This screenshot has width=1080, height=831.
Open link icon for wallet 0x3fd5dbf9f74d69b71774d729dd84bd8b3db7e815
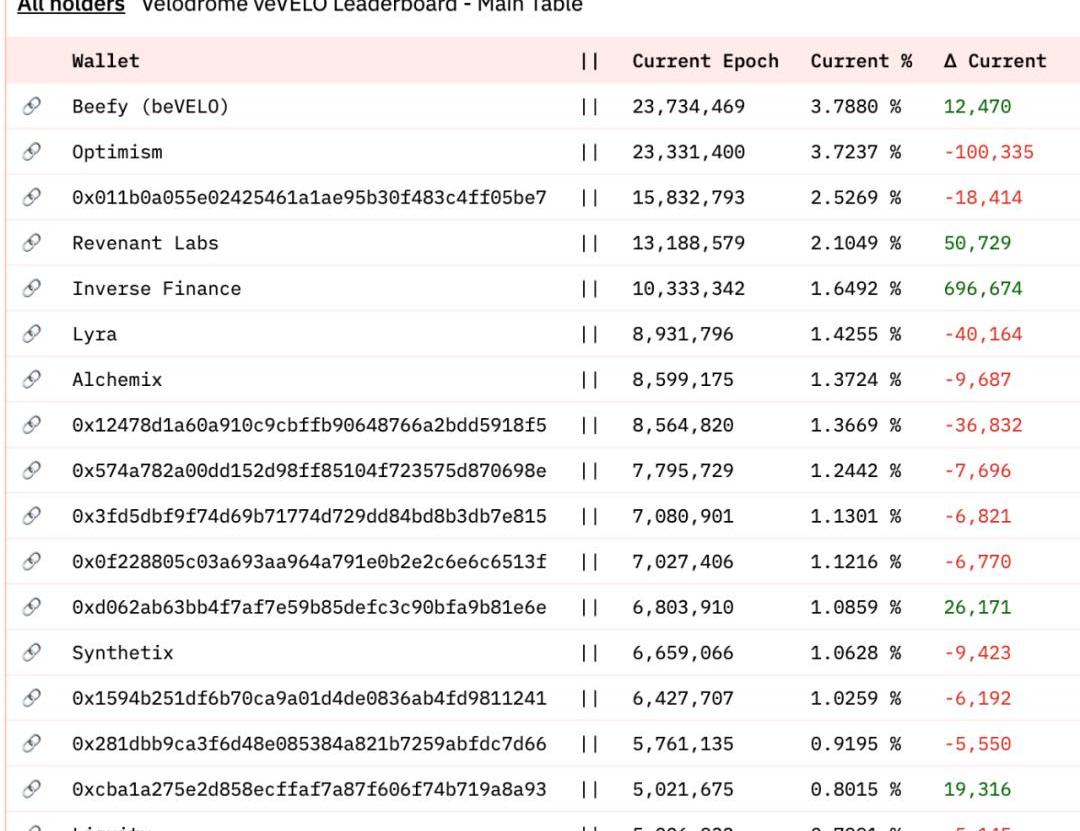(x=32, y=515)
